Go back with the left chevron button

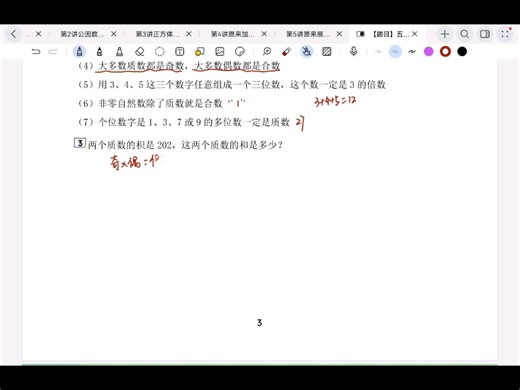pos(13,34)
